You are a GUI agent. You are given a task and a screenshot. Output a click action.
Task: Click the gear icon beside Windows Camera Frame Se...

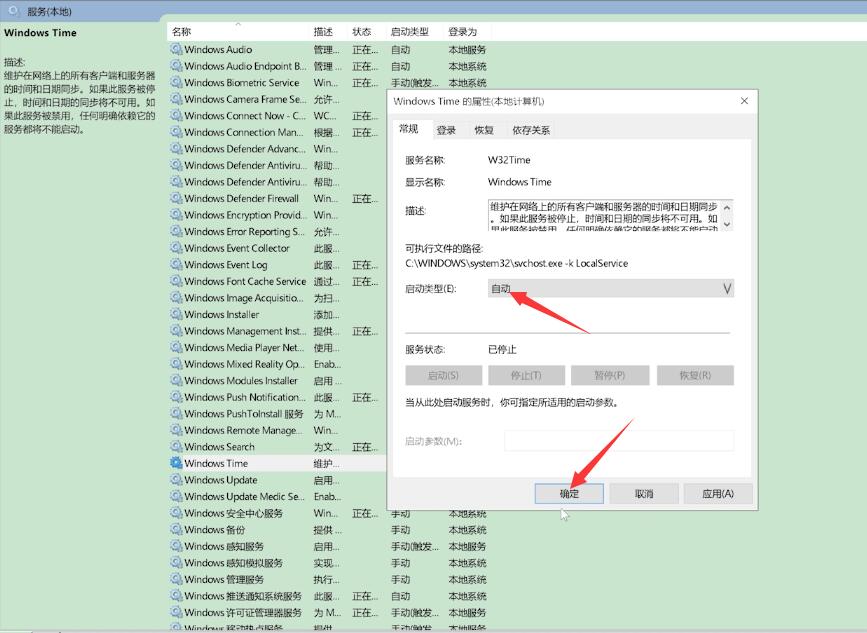coord(176,99)
